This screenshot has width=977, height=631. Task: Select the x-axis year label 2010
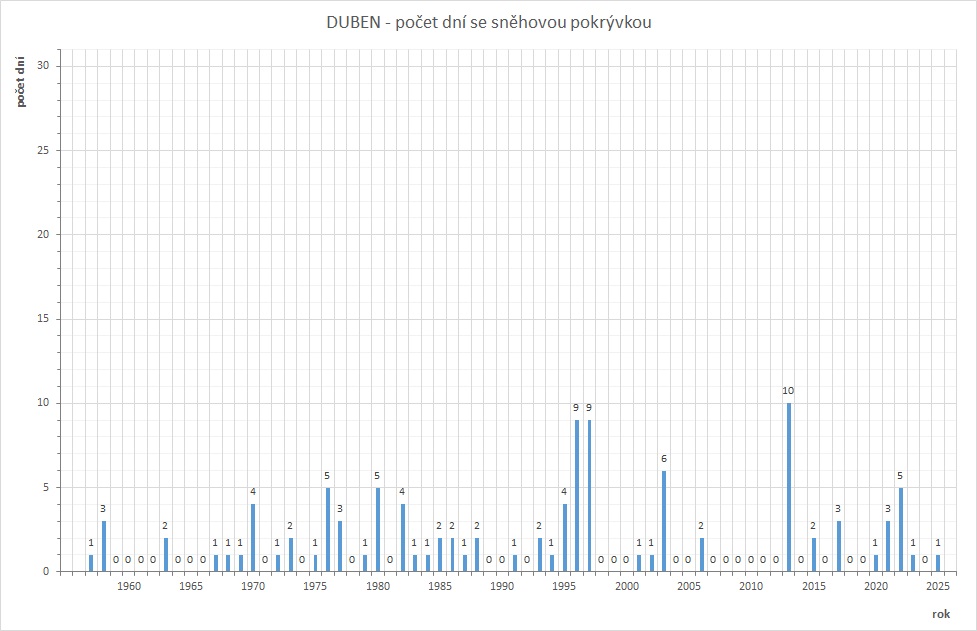[x=751, y=586]
